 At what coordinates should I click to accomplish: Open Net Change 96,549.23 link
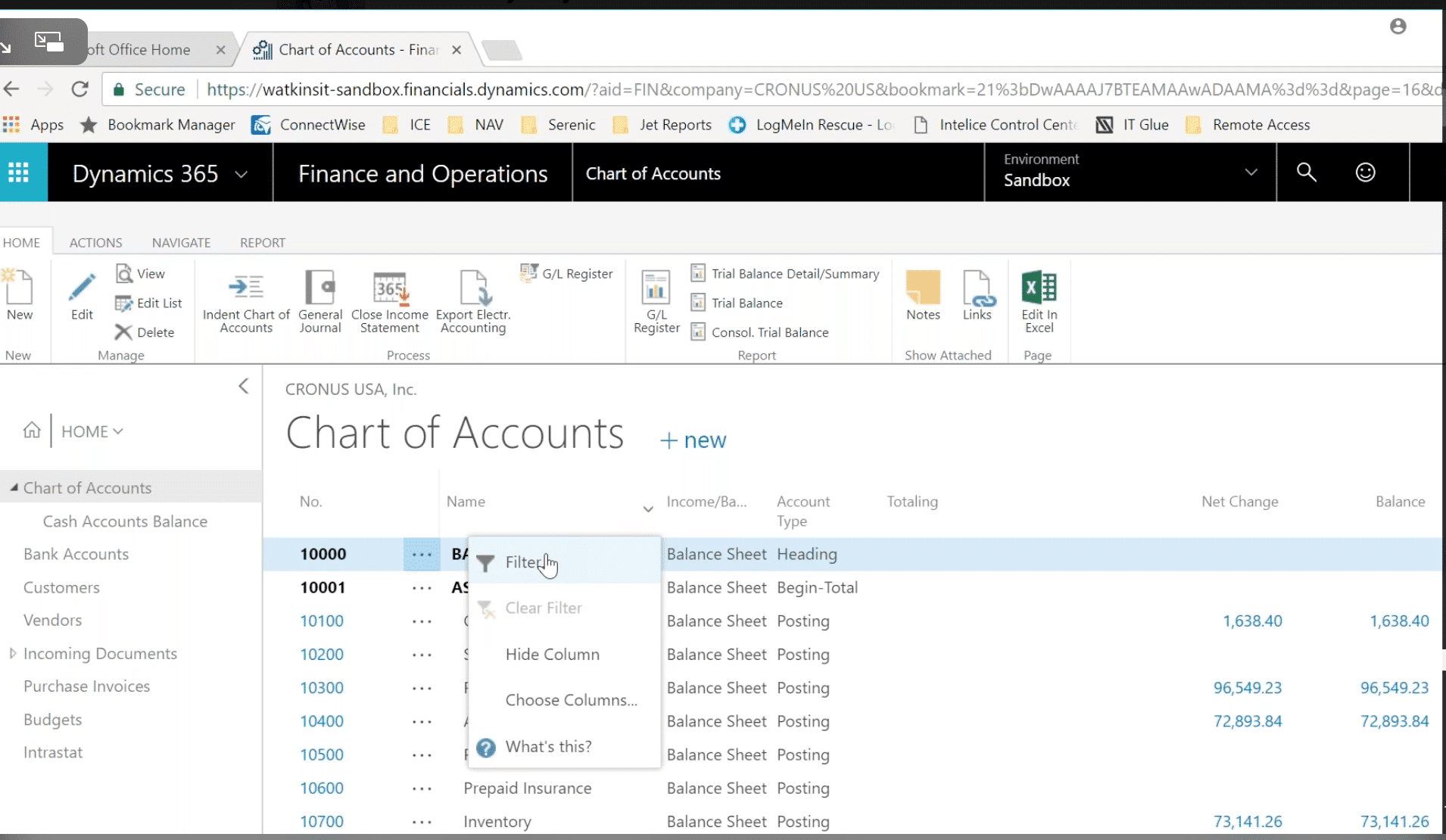[x=1248, y=688]
